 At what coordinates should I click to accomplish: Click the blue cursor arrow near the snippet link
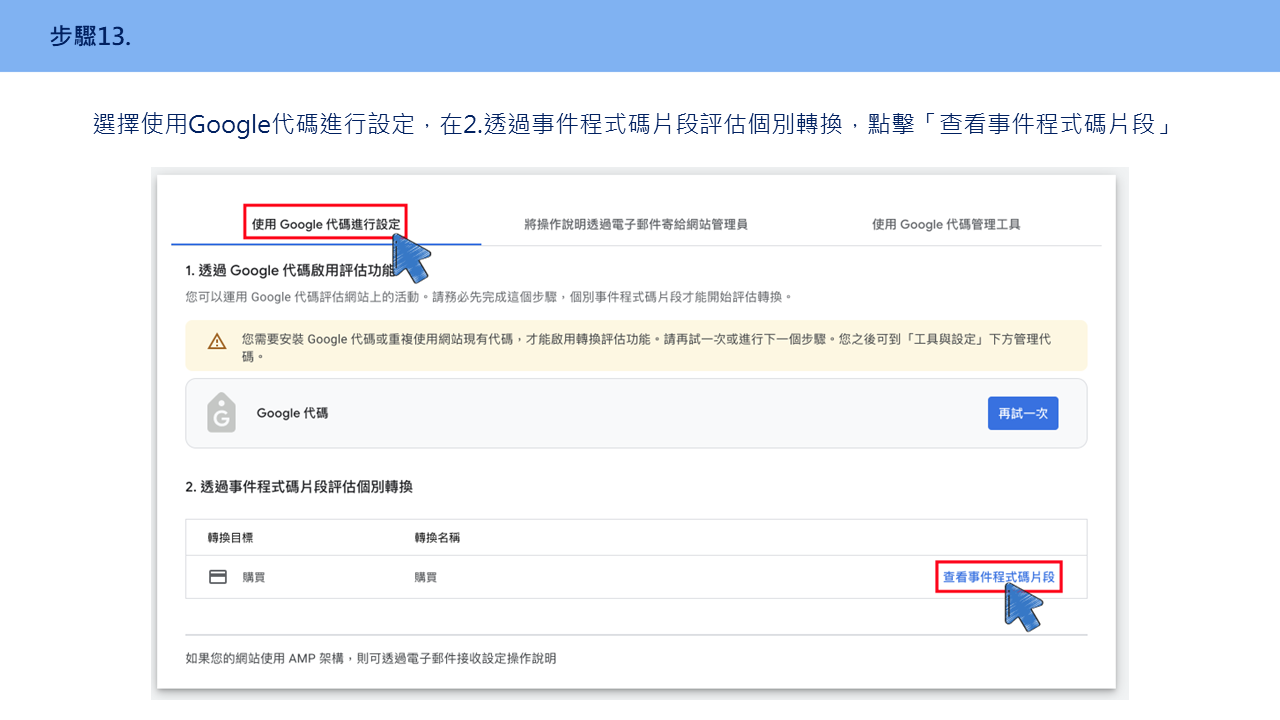coord(1022,606)
